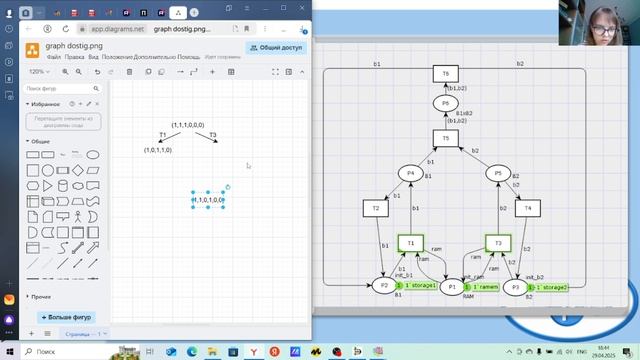Viewport: 640px width, 360px height.
Task: Select the callout speech bubble shape
Action: point(62,217)
